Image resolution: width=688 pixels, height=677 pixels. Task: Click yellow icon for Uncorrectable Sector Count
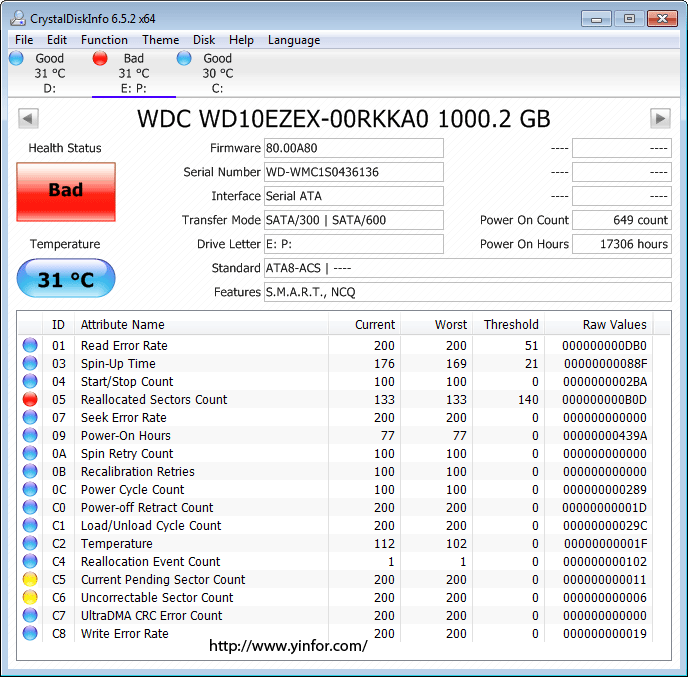point(30,597)
